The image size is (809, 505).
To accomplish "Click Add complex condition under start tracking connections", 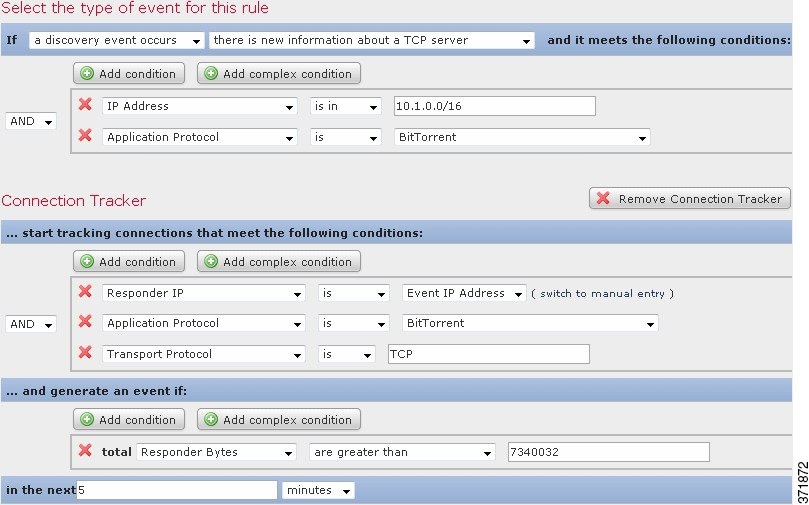I will tap(279, 261).
